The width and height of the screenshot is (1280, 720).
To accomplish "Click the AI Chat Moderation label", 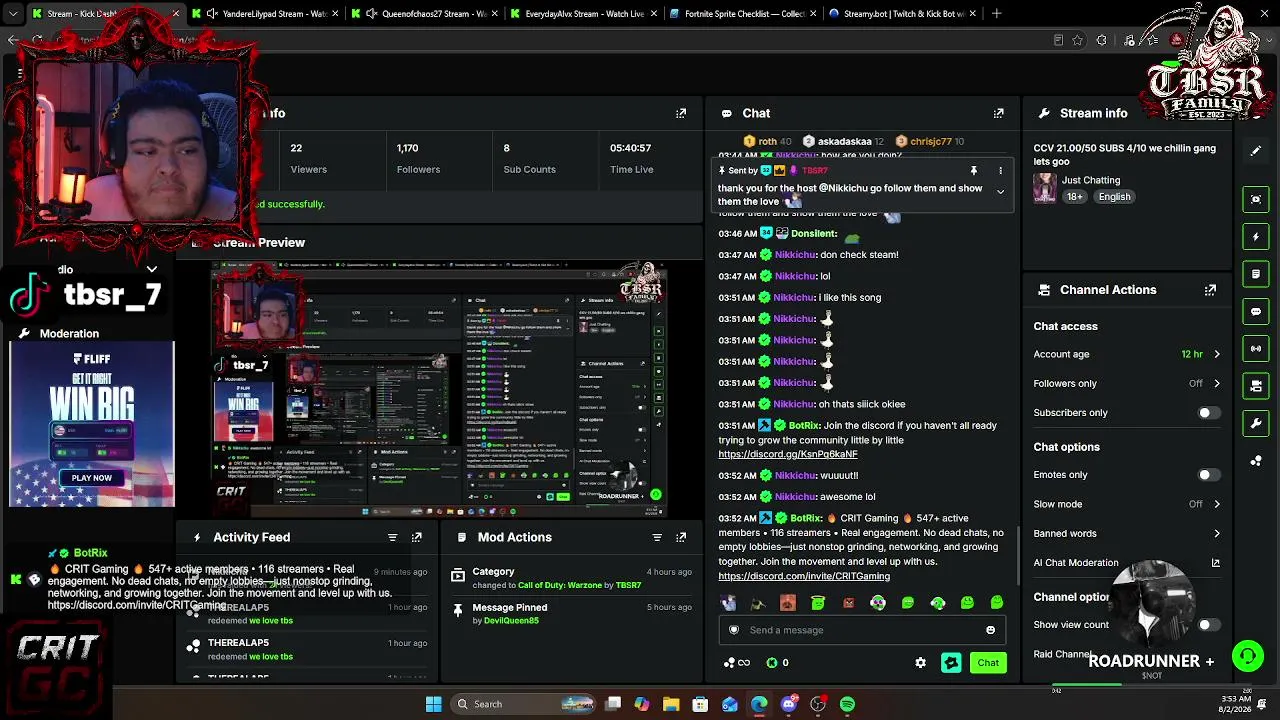I will (1076, 563).
